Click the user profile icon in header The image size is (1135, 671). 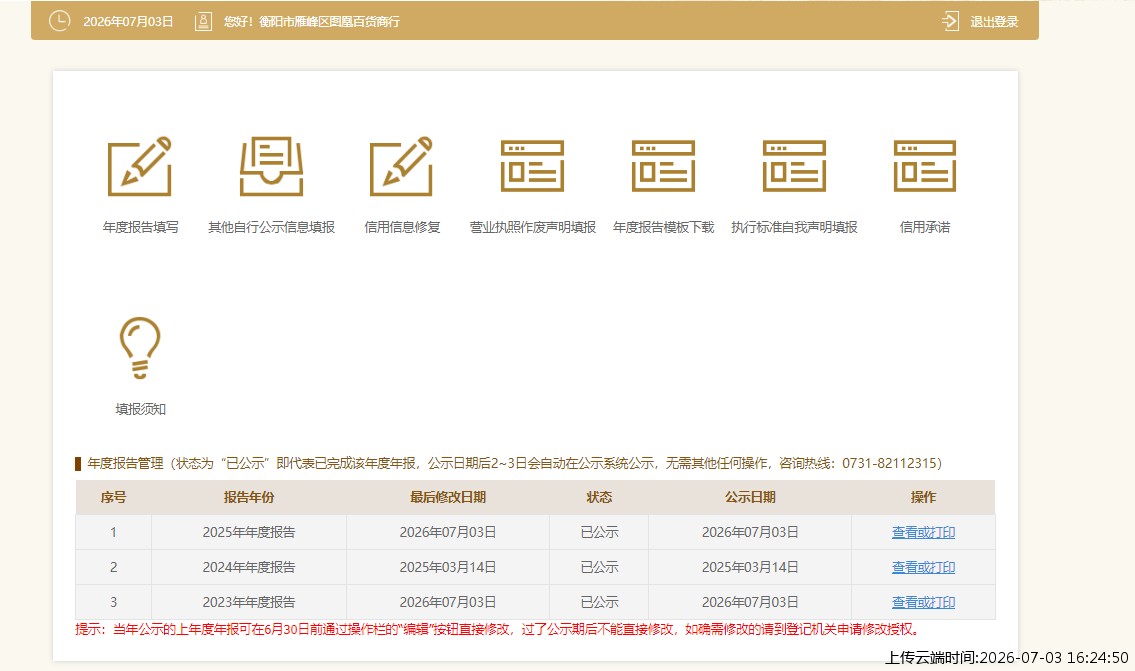pos(203,22)
